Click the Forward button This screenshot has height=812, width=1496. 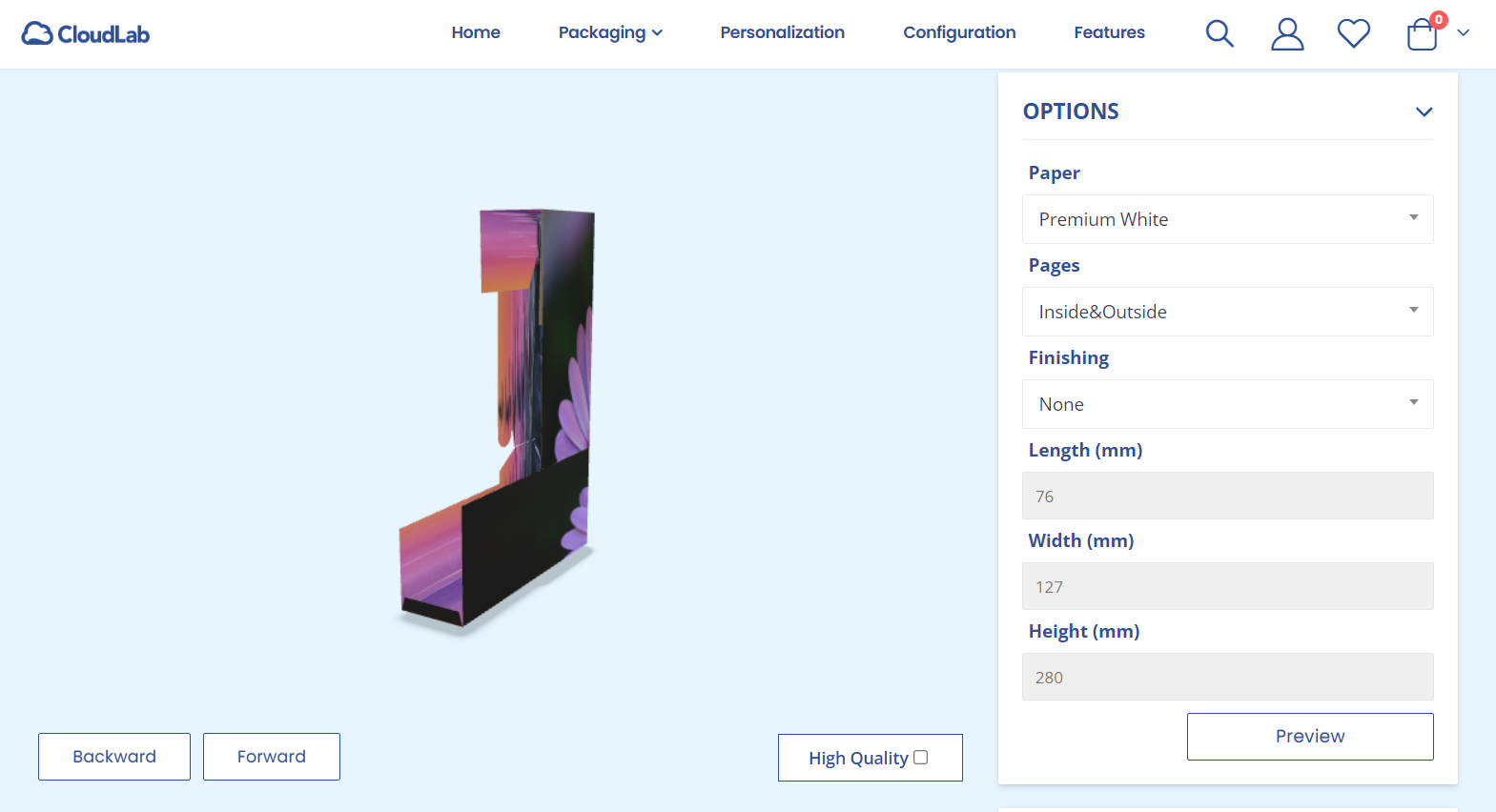tap(272, 757)
